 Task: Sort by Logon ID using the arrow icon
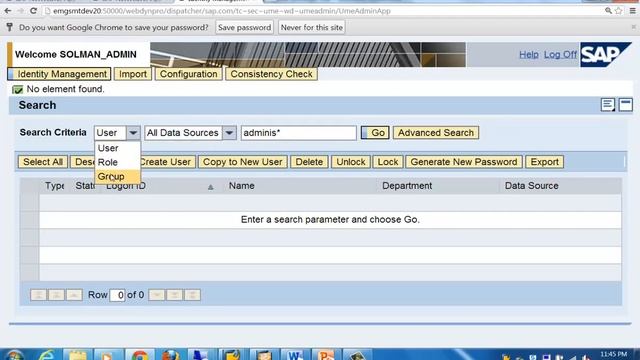pos(211,187)
